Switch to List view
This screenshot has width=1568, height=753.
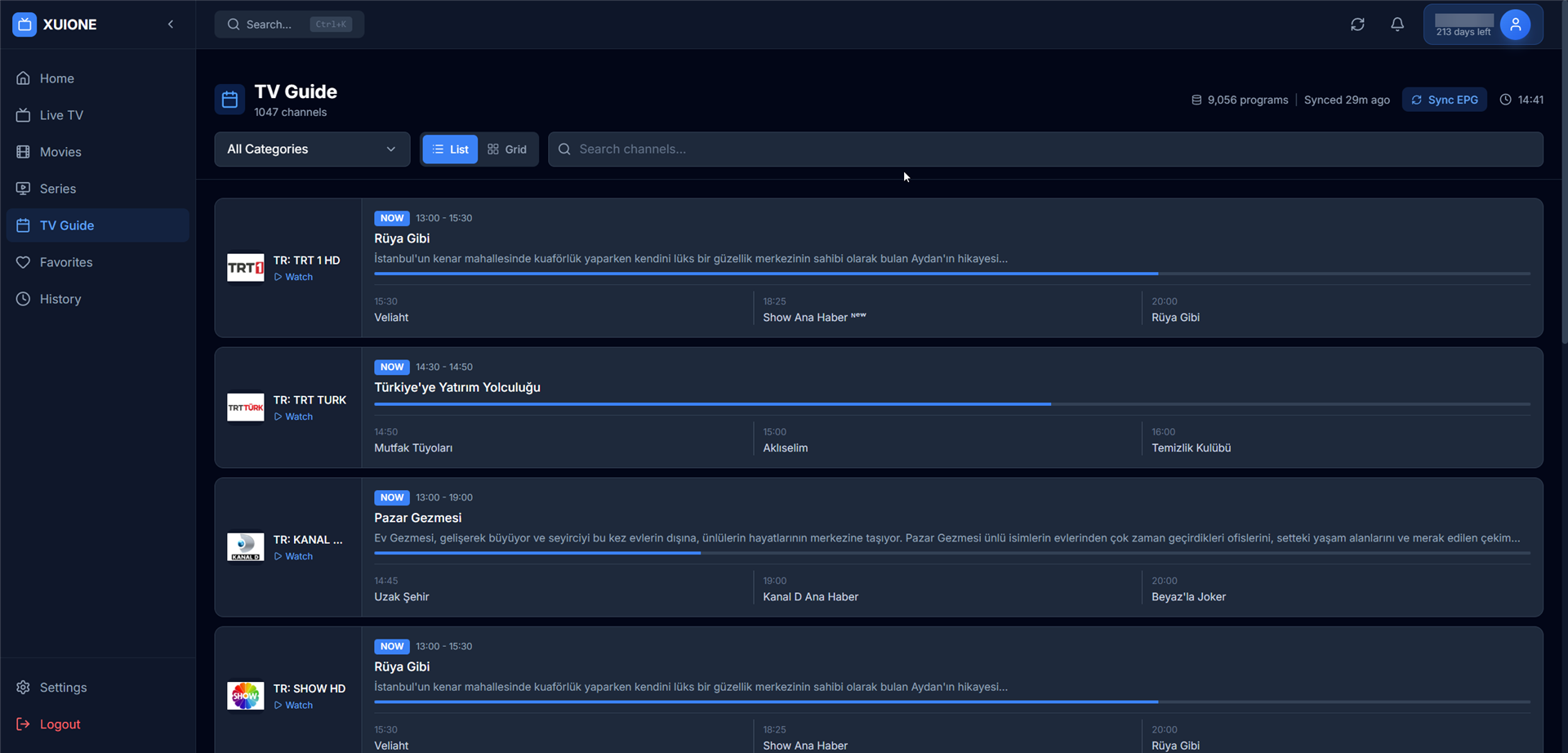click(x=450, y=149)
